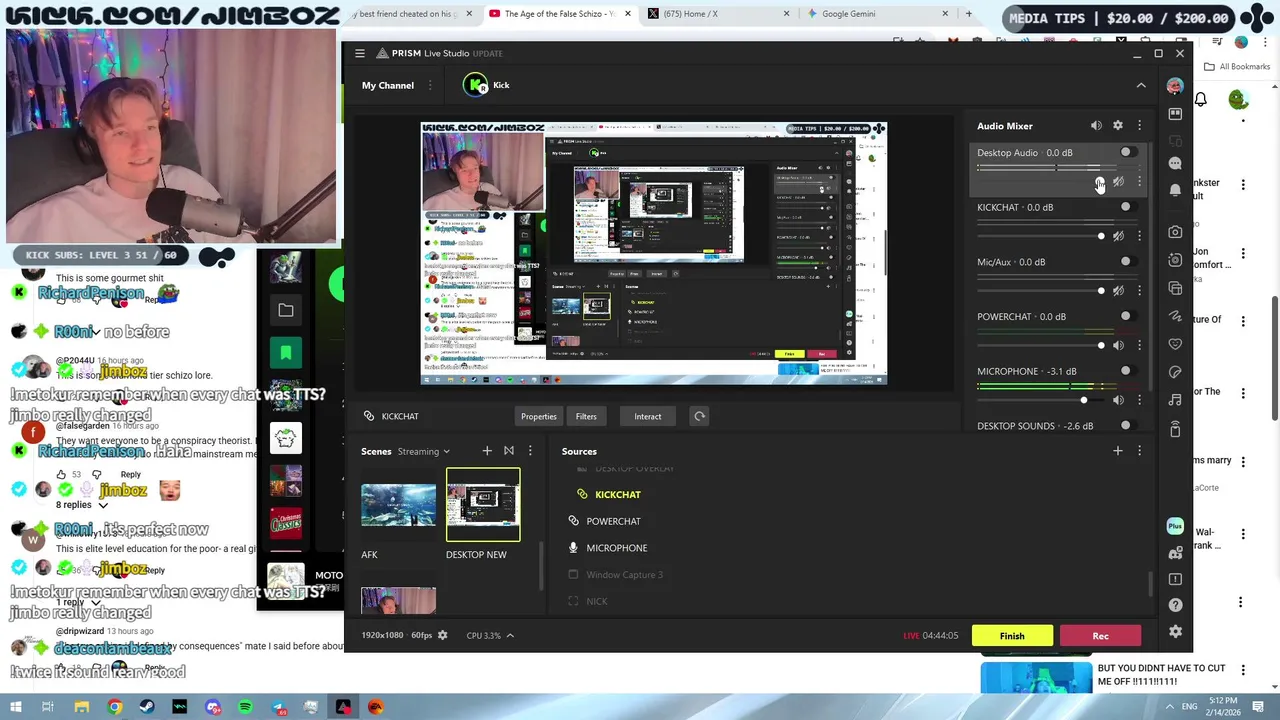1280x720 pixels.
Task: Click the Filters button
Action: [x=586, y=416]
